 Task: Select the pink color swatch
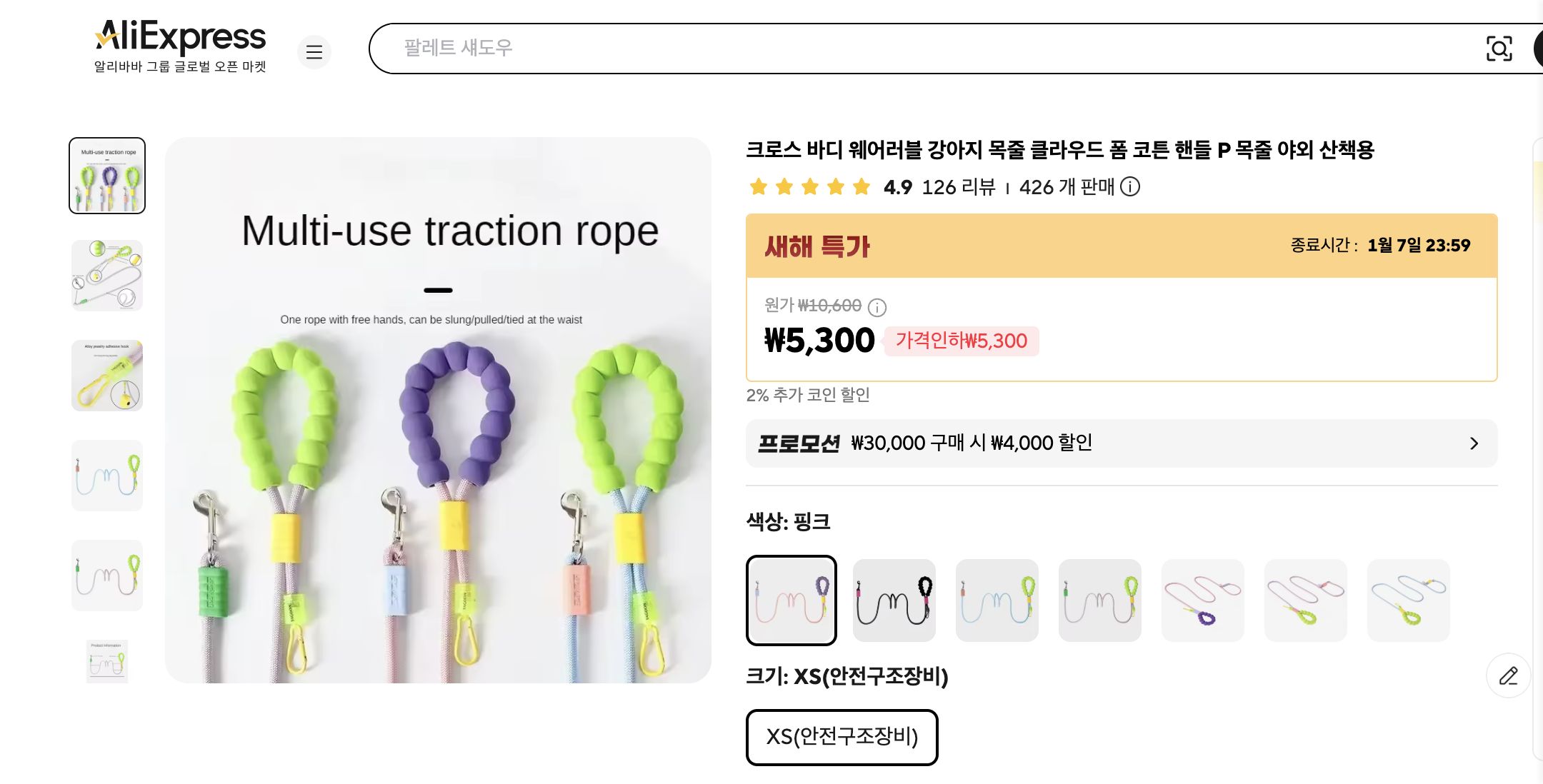pyautogui.click(x=791, y=600)
